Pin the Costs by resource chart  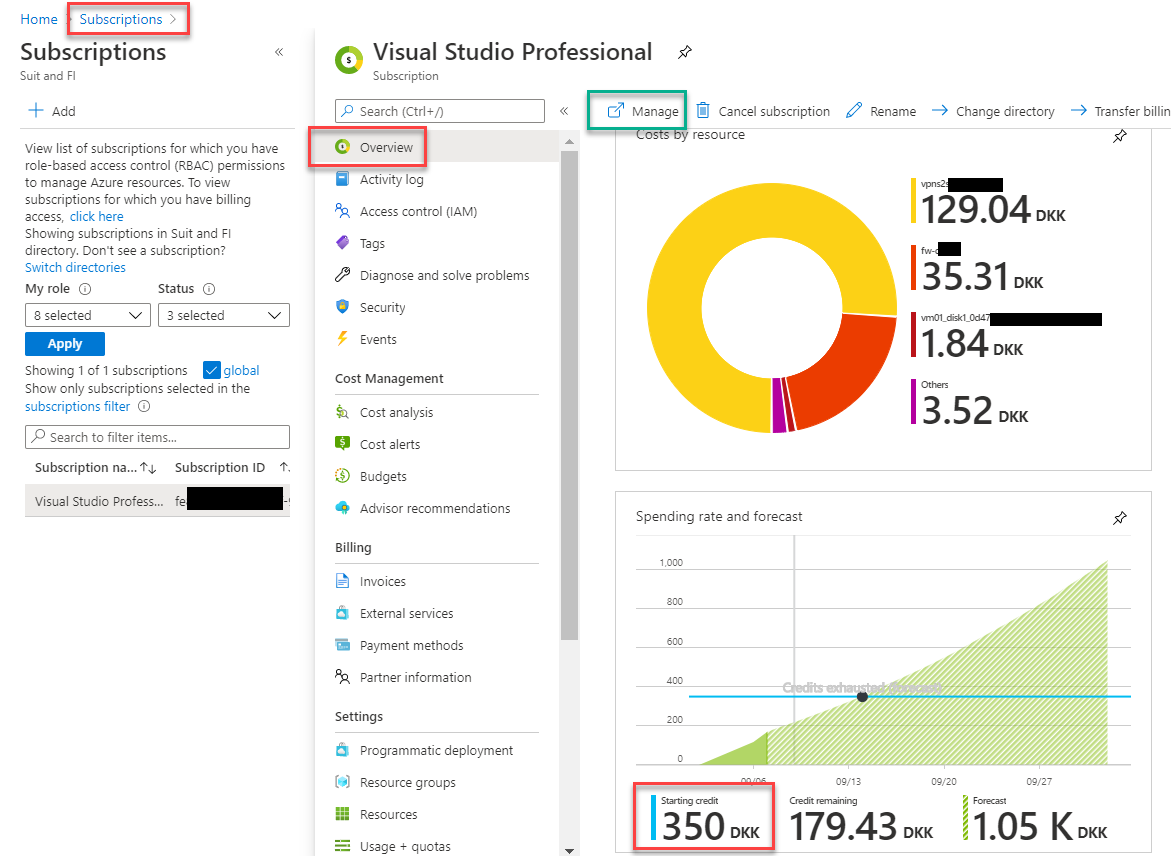(x=1120, y=136)
